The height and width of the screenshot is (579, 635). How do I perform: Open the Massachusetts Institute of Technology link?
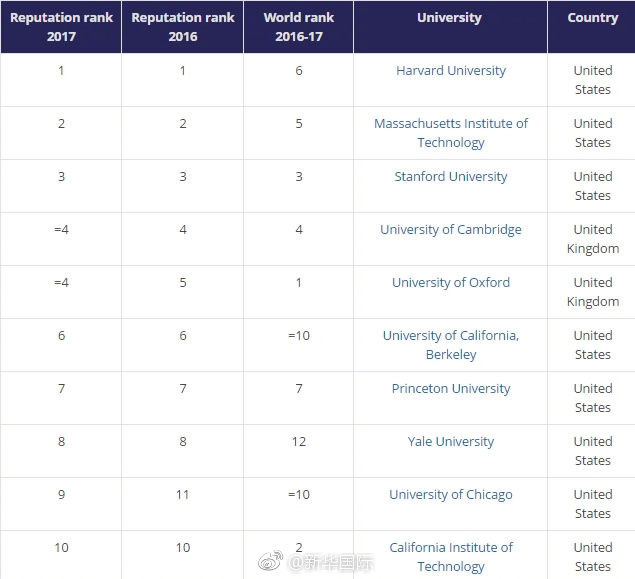pyautogui.click(x=451, y=133)
